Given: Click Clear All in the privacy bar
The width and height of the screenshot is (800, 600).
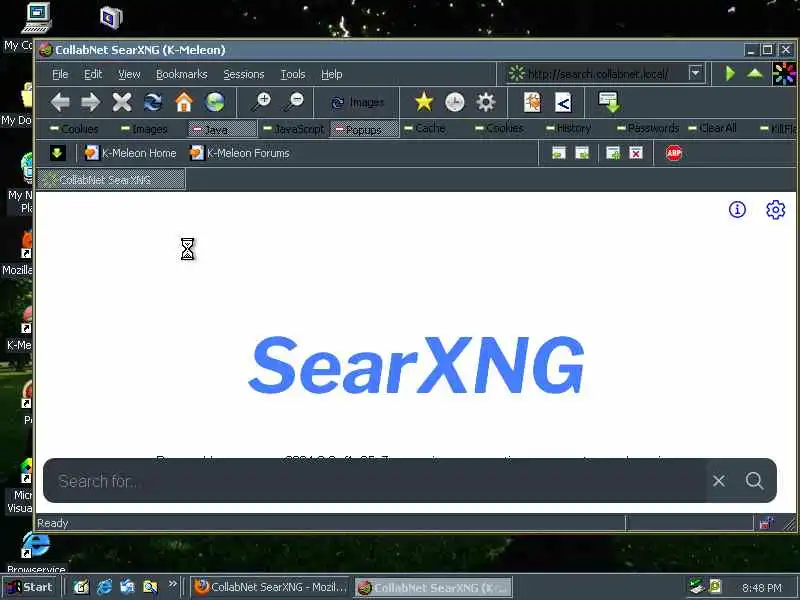Looking at the screenshot, I should tap(712, 128).
